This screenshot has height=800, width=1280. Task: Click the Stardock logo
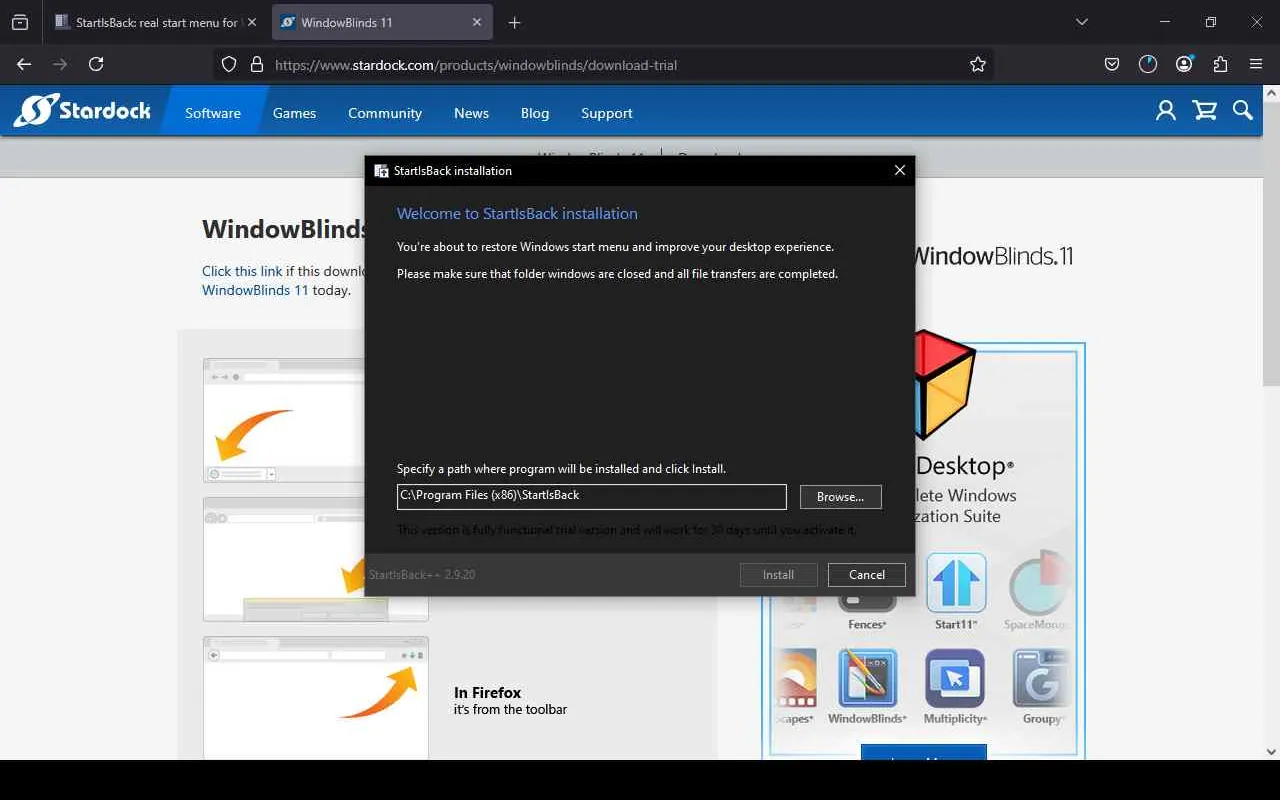[82, 111]
